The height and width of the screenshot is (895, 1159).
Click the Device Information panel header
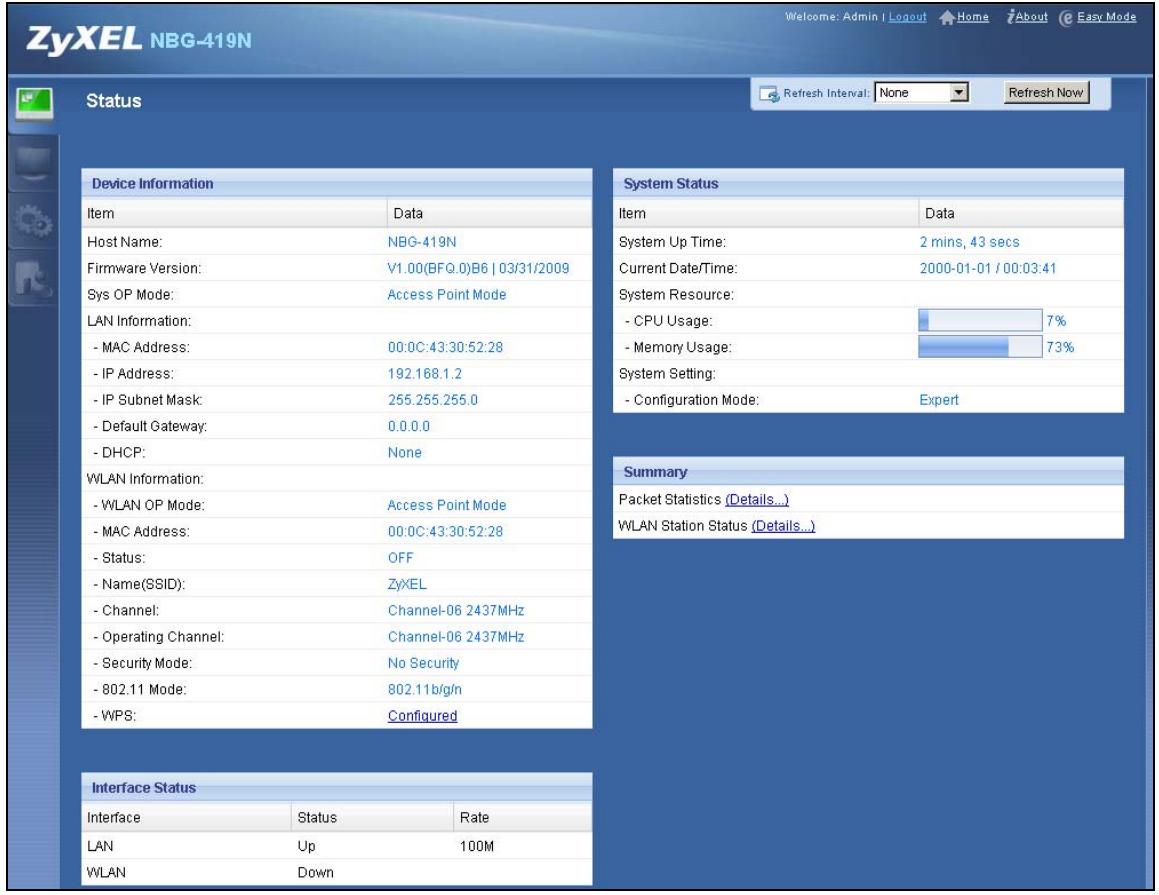point(336,183)
